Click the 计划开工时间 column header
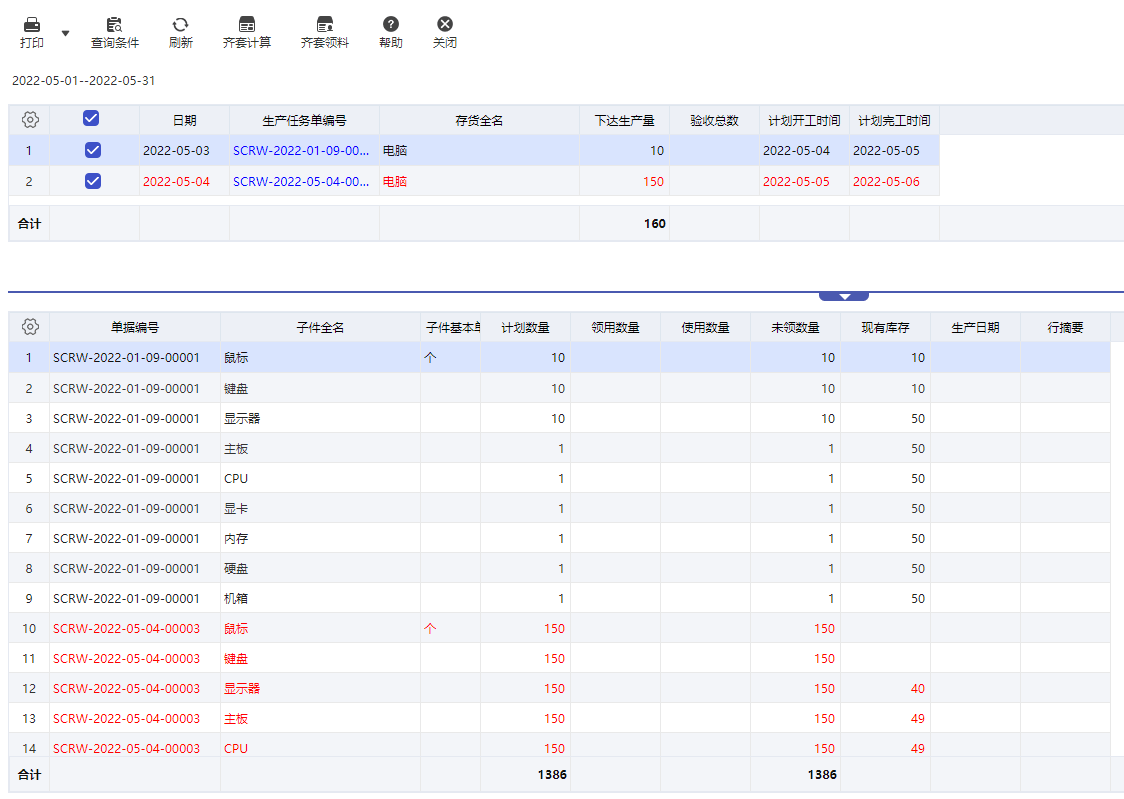Screen dimensions: 1124x799 click(x=804, y=120)
